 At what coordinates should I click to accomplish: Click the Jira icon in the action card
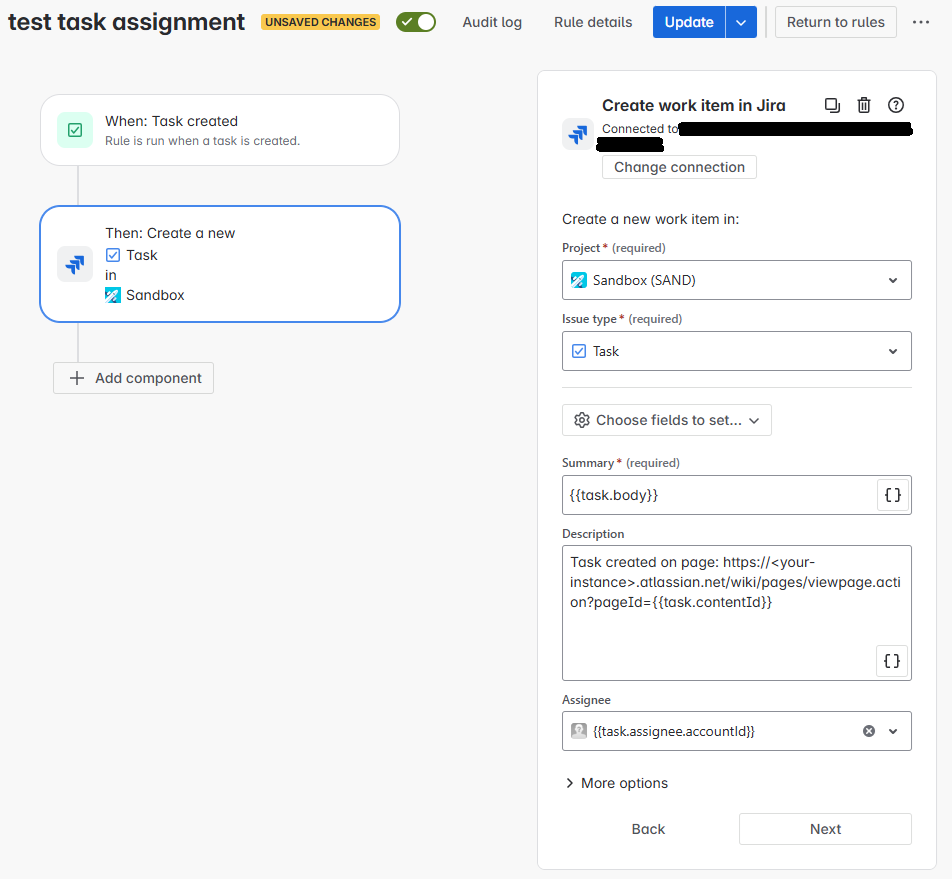75,264
